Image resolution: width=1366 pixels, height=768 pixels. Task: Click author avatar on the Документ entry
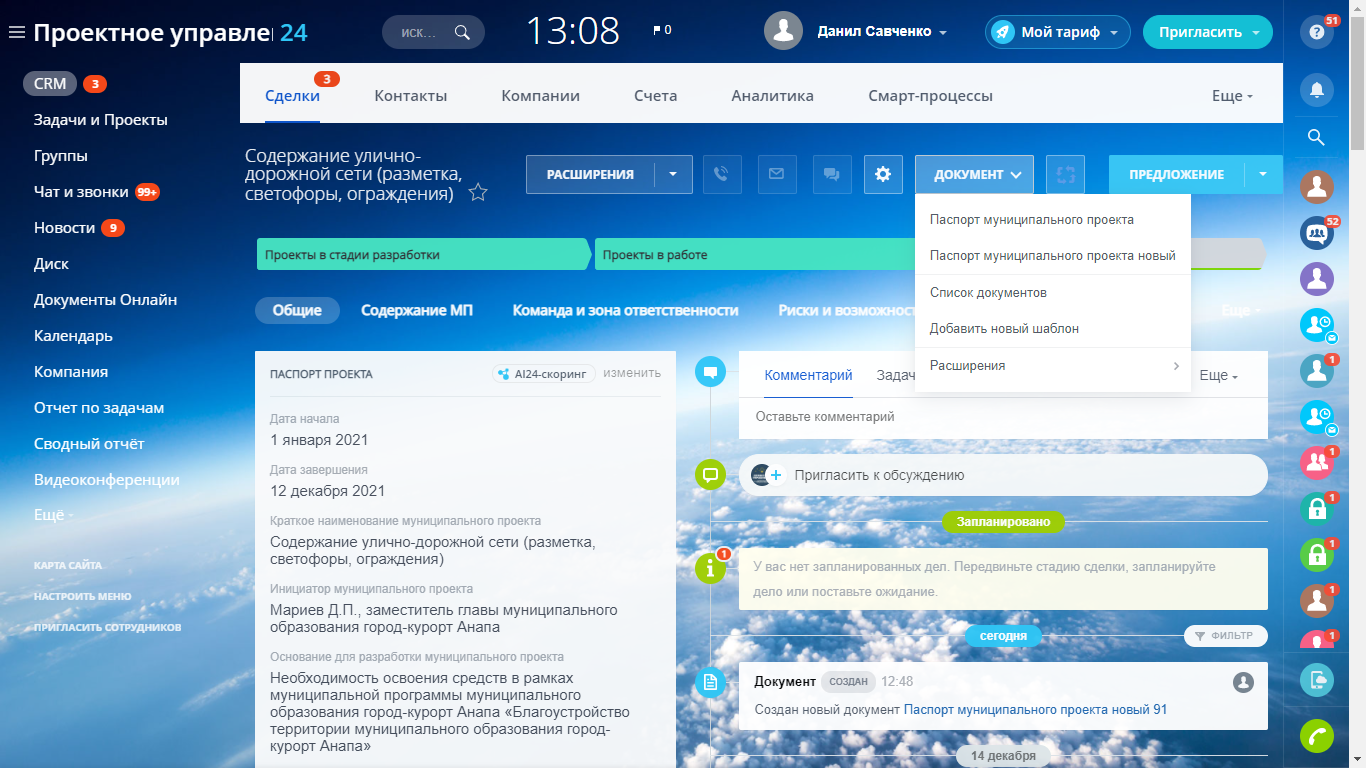click(1243, 682)
